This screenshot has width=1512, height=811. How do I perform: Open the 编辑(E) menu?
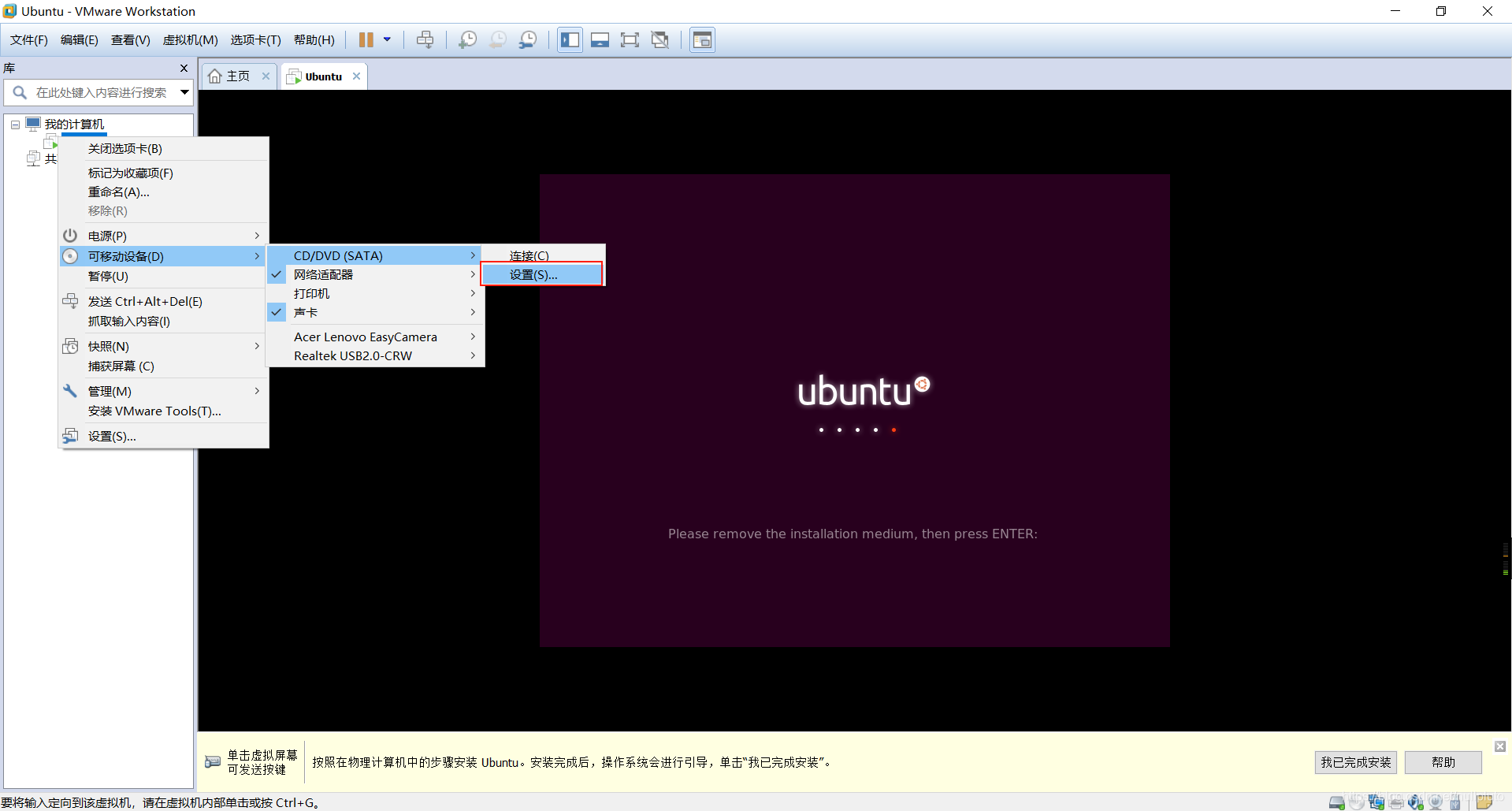(x=80, y=40)
